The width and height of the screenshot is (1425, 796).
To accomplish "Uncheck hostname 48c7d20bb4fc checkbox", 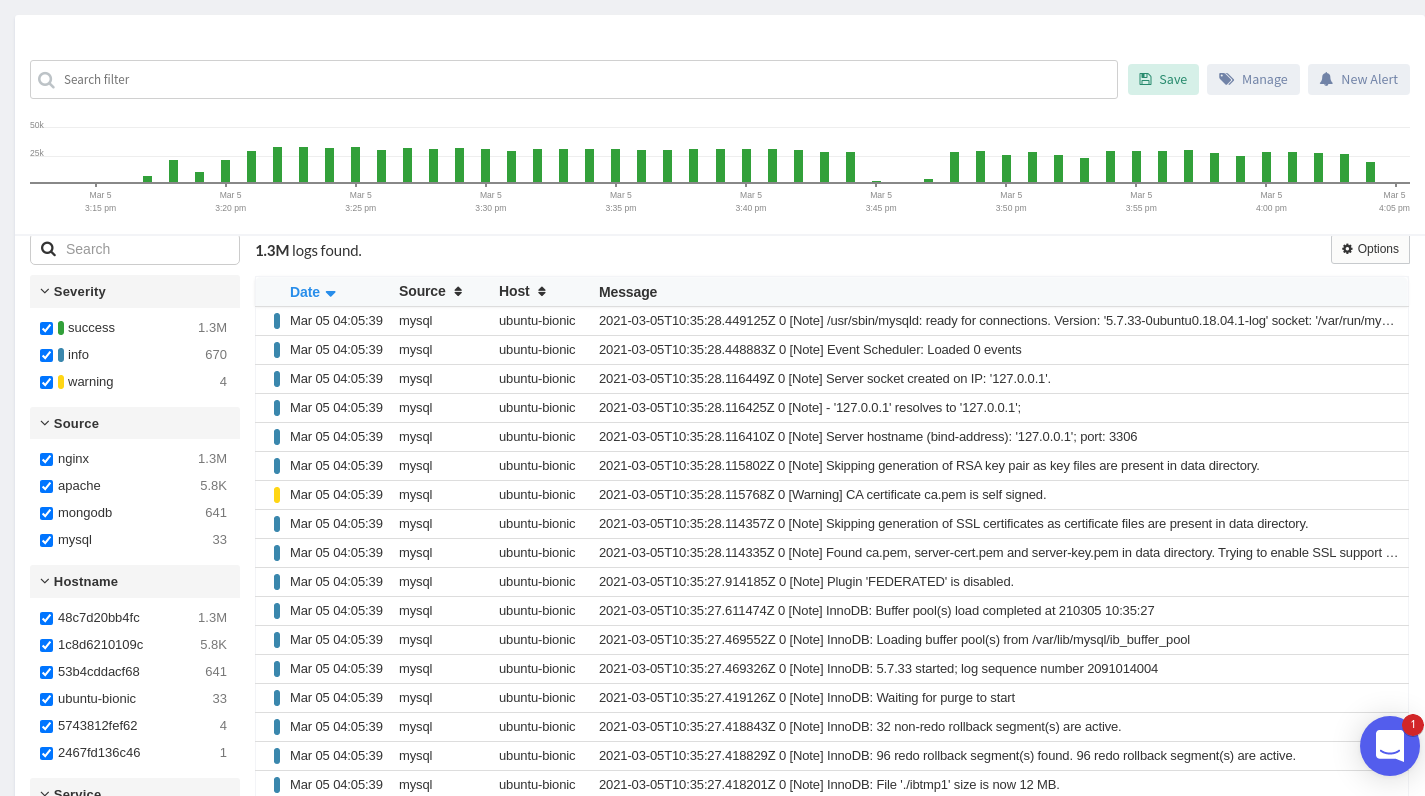I will 46,618.
